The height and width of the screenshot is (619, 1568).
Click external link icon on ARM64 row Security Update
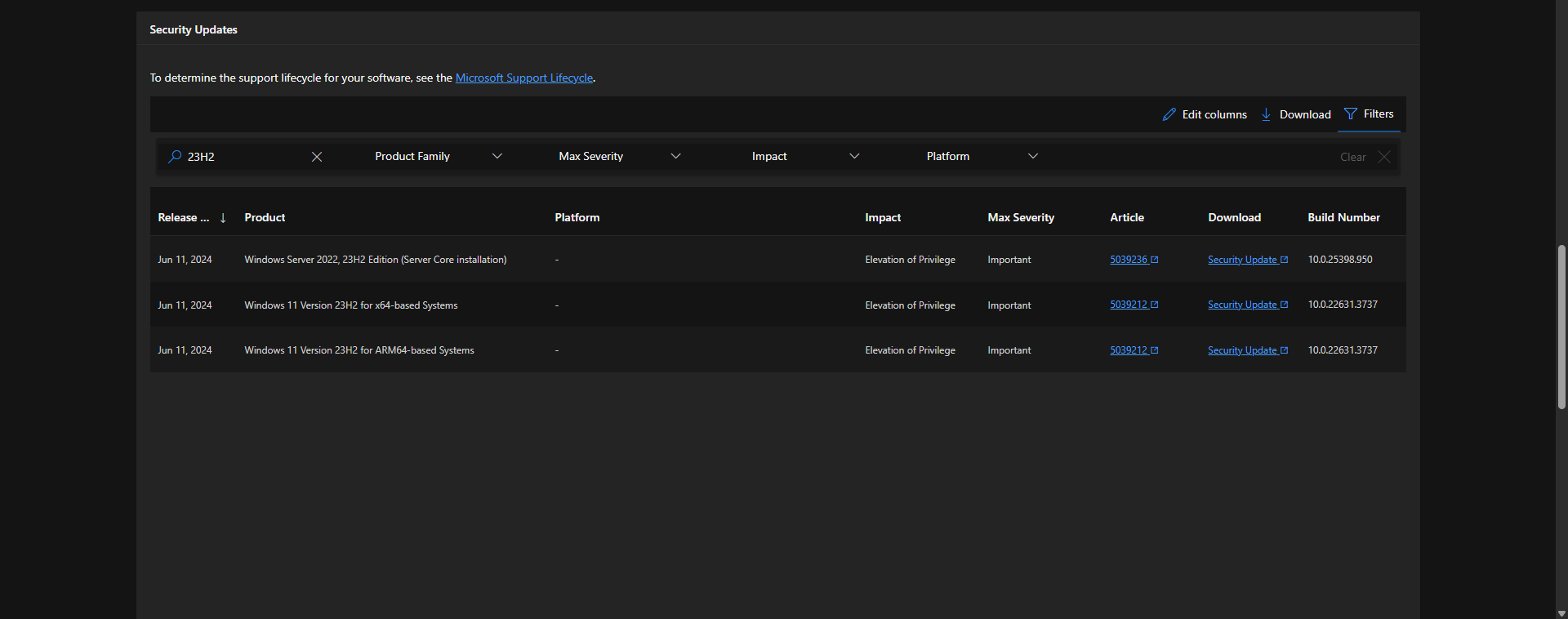1285,350
